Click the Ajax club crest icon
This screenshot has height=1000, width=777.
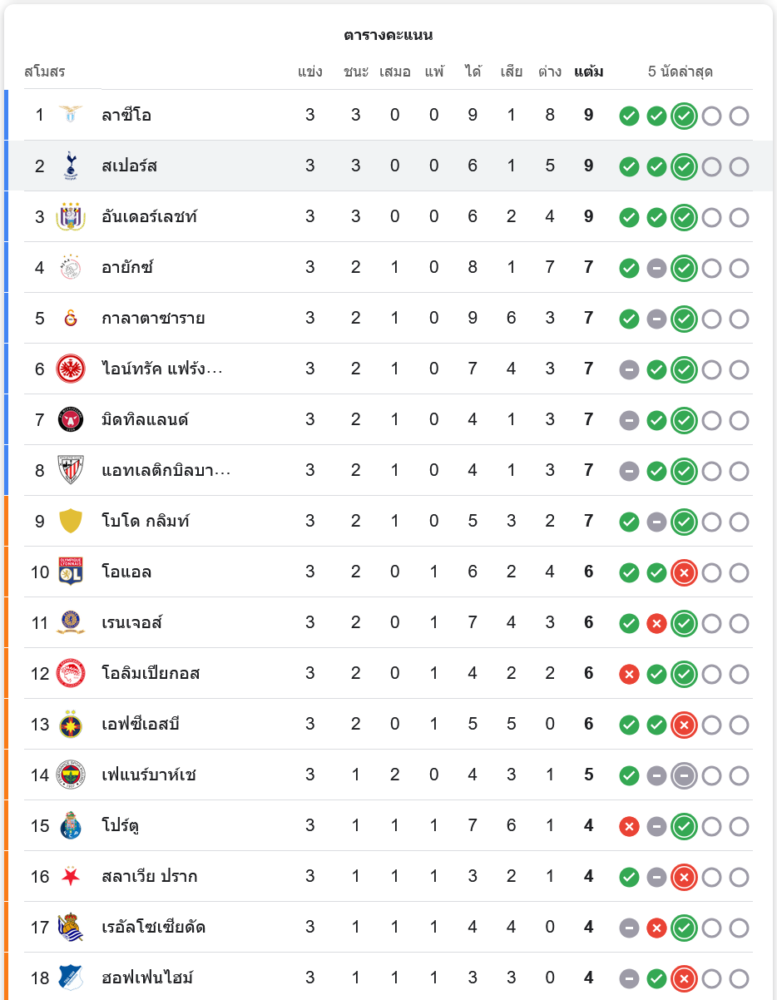[71, 267]
